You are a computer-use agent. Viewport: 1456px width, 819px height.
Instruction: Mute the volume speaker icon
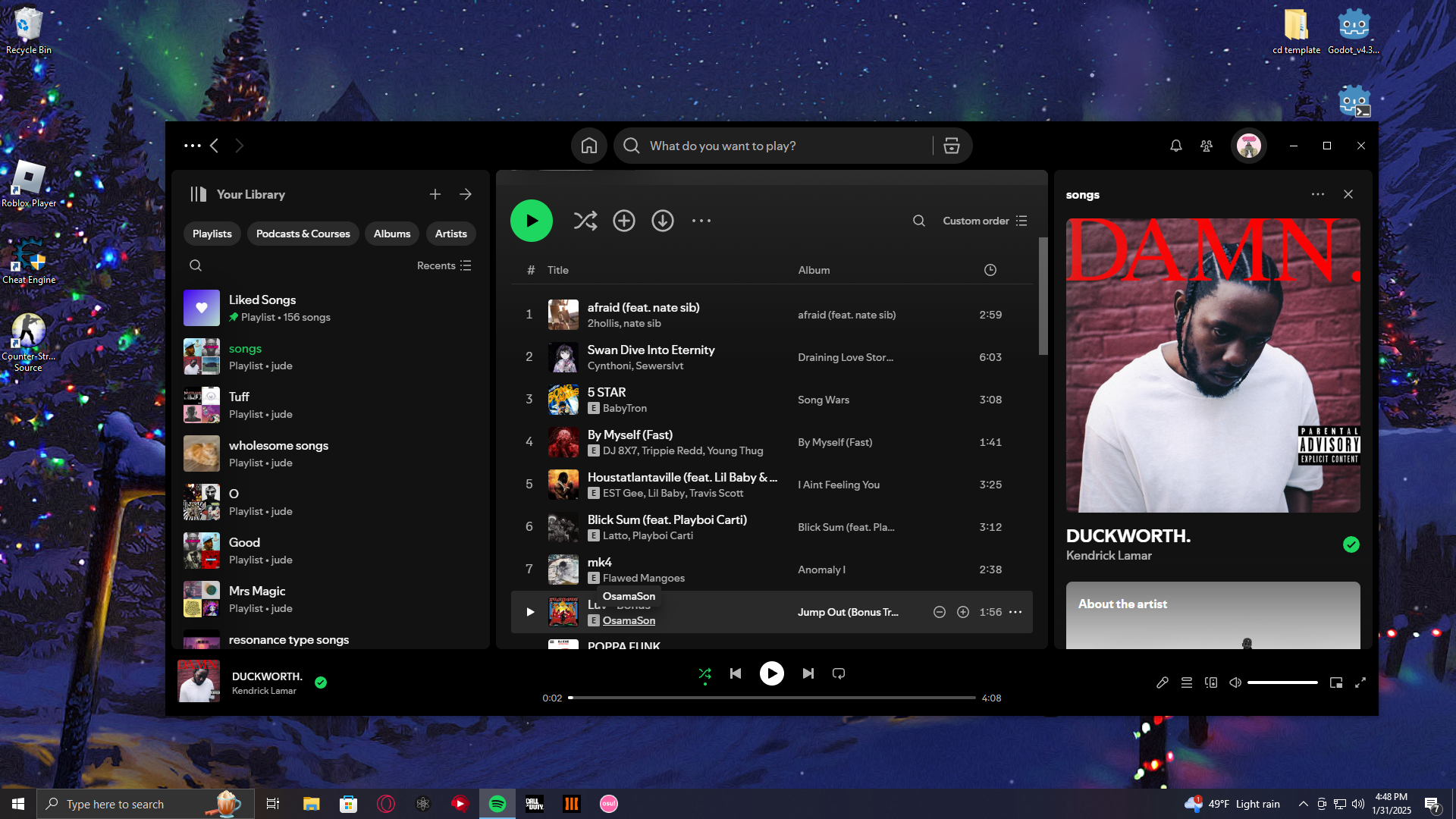click(1235, 682)
